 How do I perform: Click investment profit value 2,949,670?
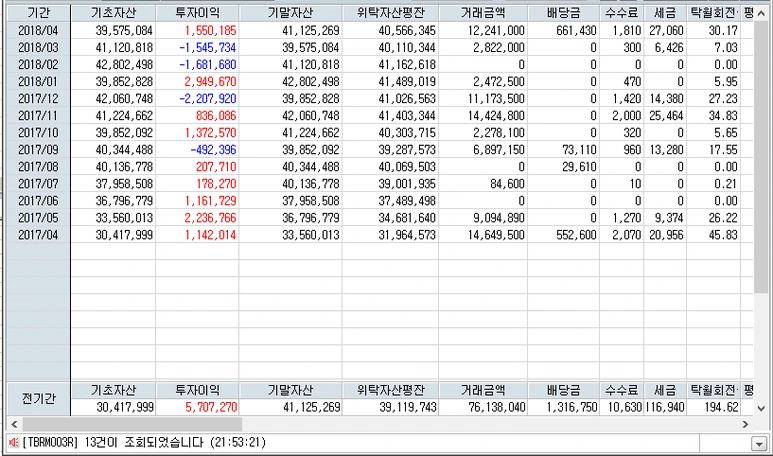click(x=211, y=82)
